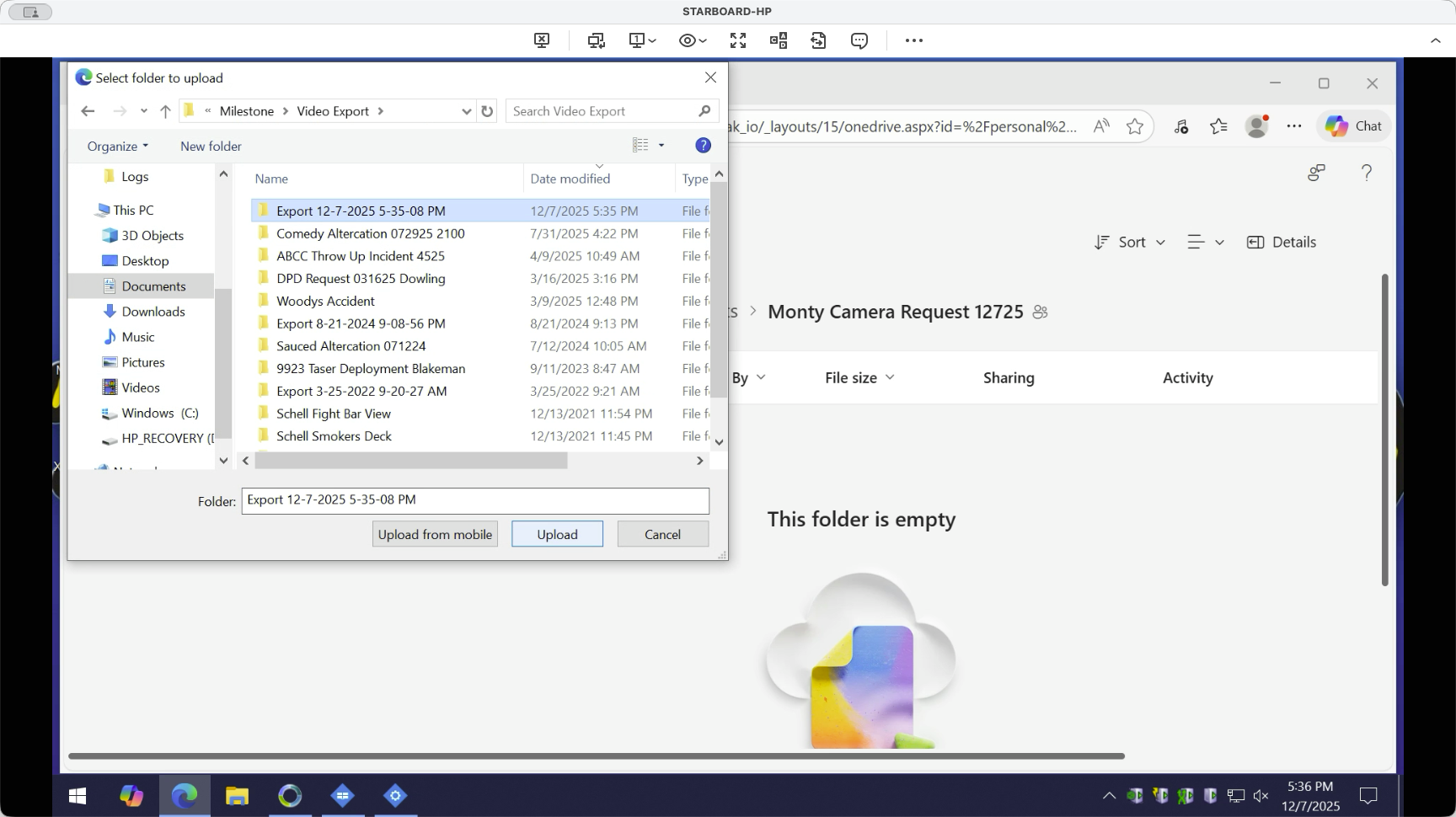Open recent locations dropdown in dialog
Image resolution: width=1456 pixels, height=817 pixels.
(144, 111)
